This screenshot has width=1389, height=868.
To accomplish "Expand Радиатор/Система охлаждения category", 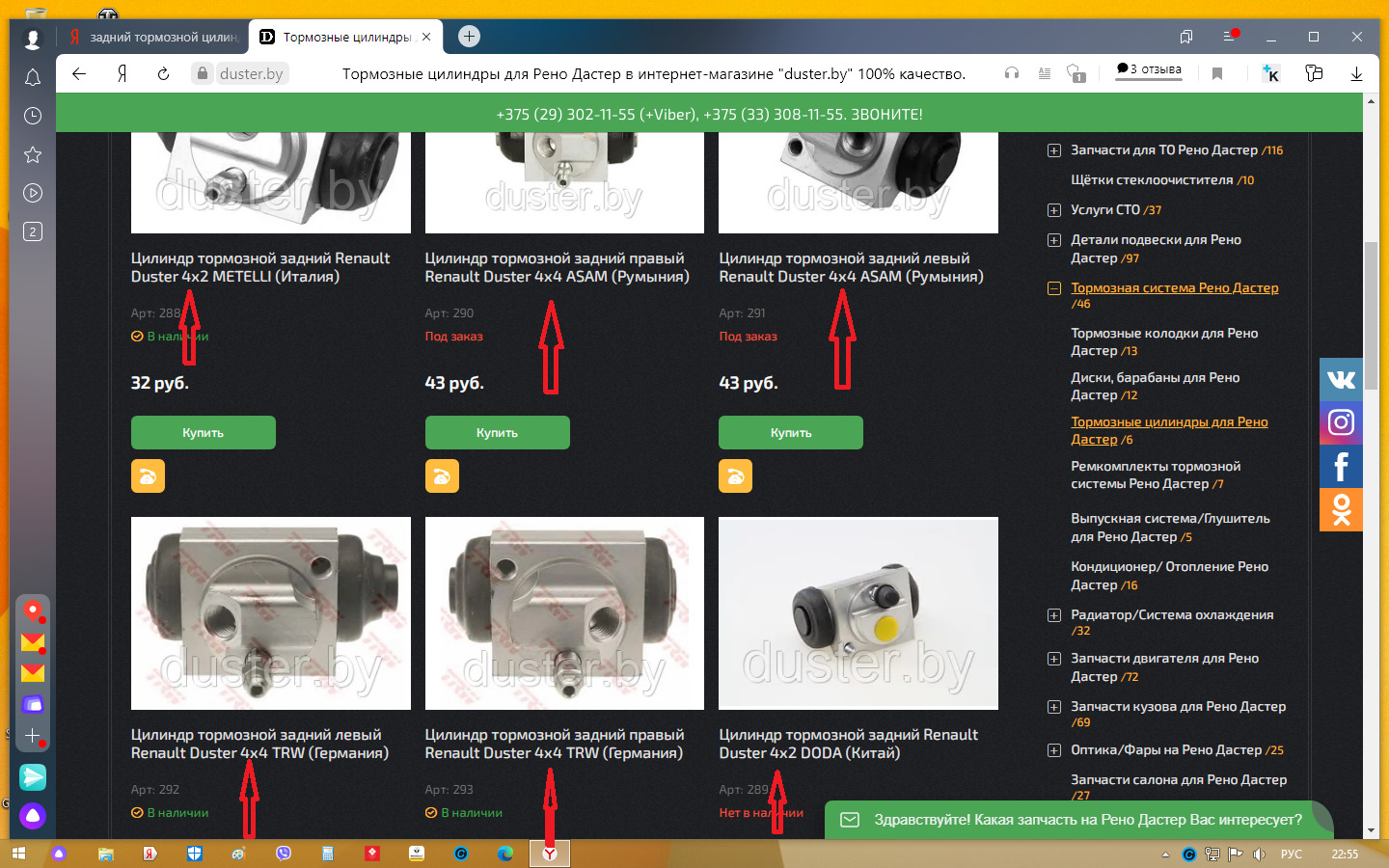I will 1054,615.
